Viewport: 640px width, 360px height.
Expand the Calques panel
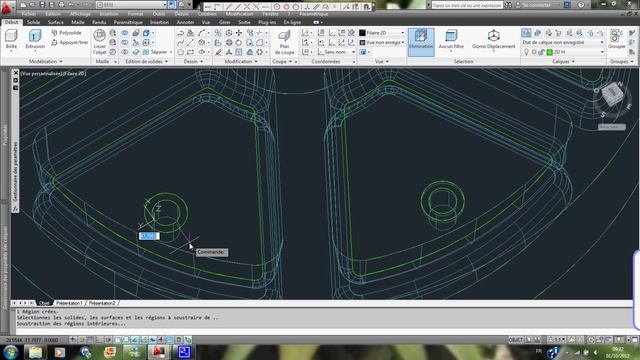click(563, 62)
